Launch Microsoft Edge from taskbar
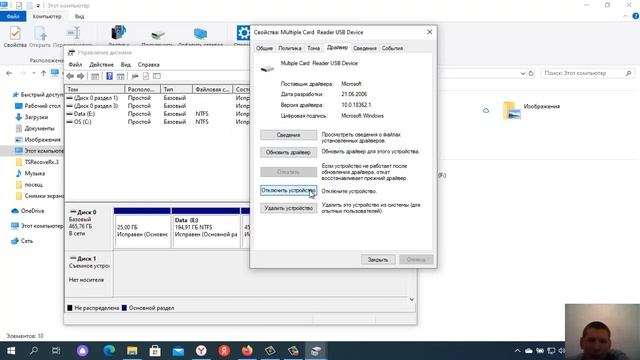640x360 pixels. click(109, 351)
